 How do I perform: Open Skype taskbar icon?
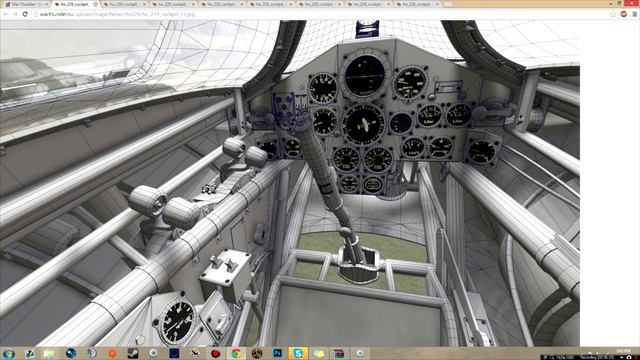click(x=298, y=353)
